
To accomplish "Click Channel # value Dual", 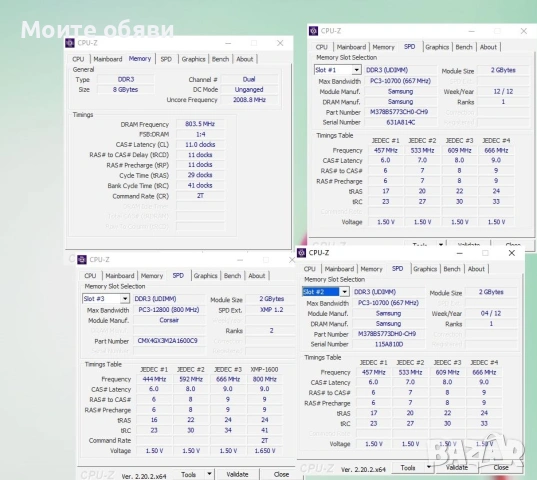I will 249,79.
